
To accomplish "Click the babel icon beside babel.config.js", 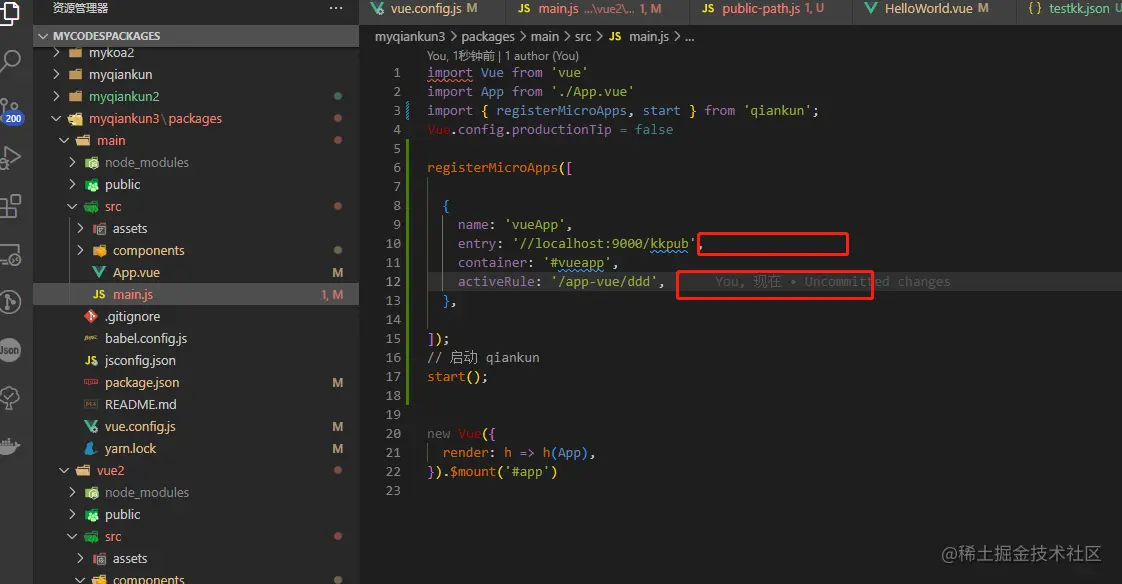I will point(91,338).
